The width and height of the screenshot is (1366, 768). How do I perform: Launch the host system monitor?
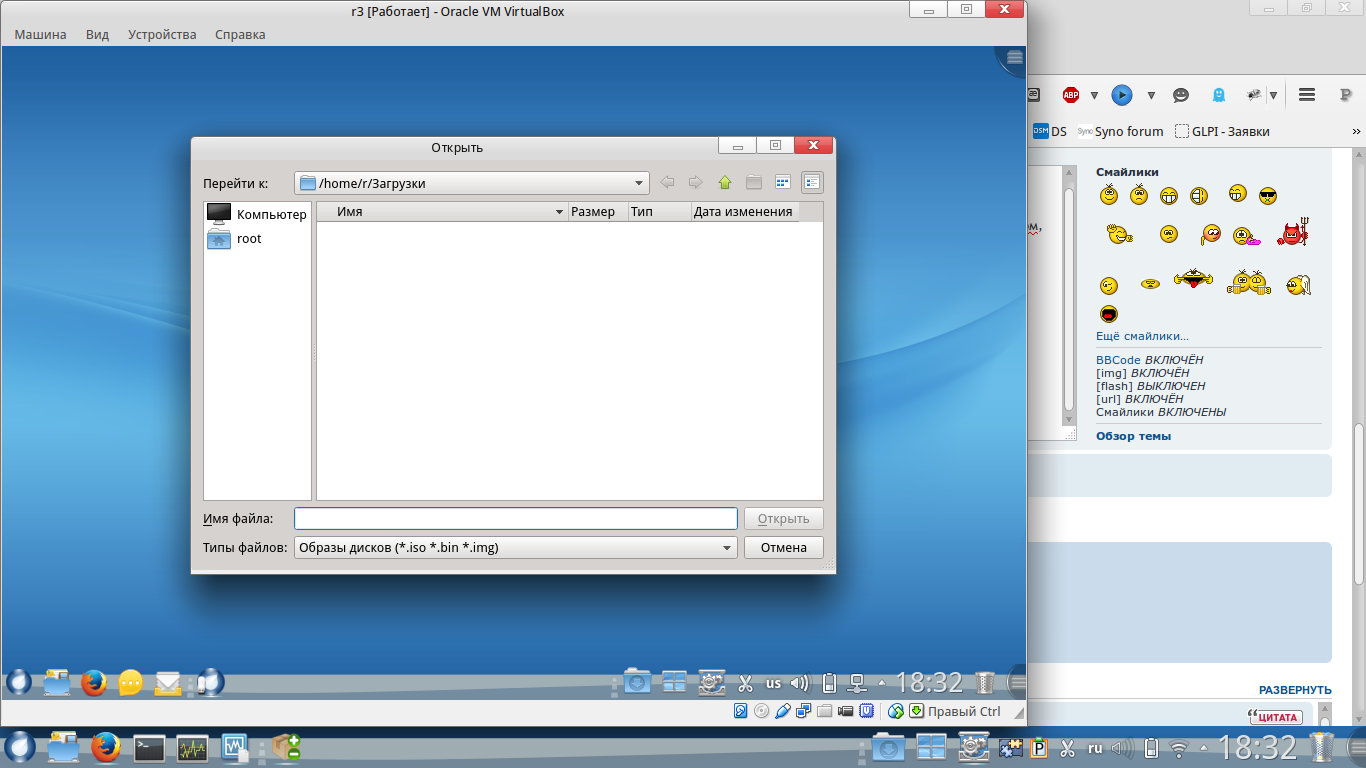click(192, 748)
